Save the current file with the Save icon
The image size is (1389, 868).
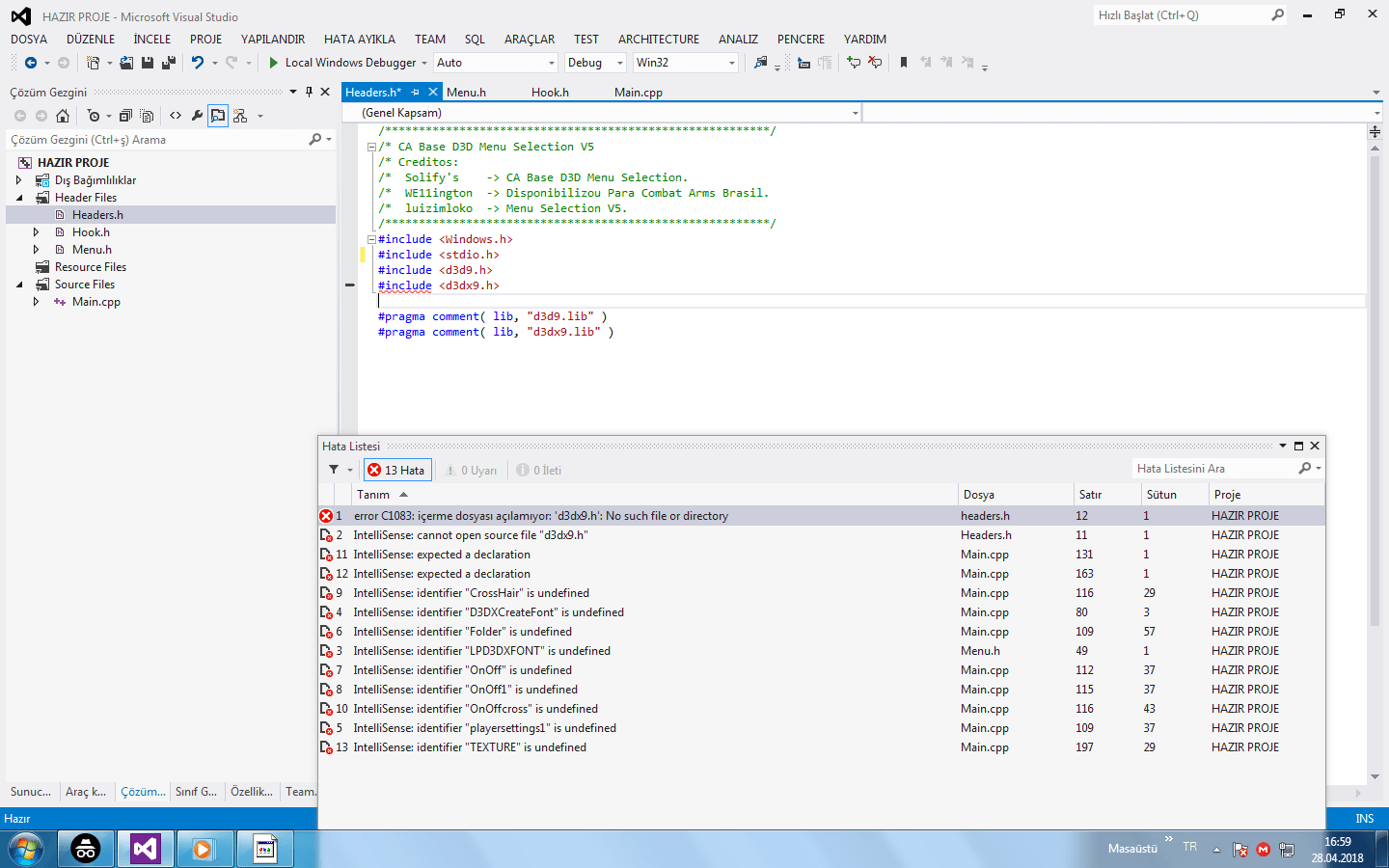pyautogui.click(x=148, y=63)
